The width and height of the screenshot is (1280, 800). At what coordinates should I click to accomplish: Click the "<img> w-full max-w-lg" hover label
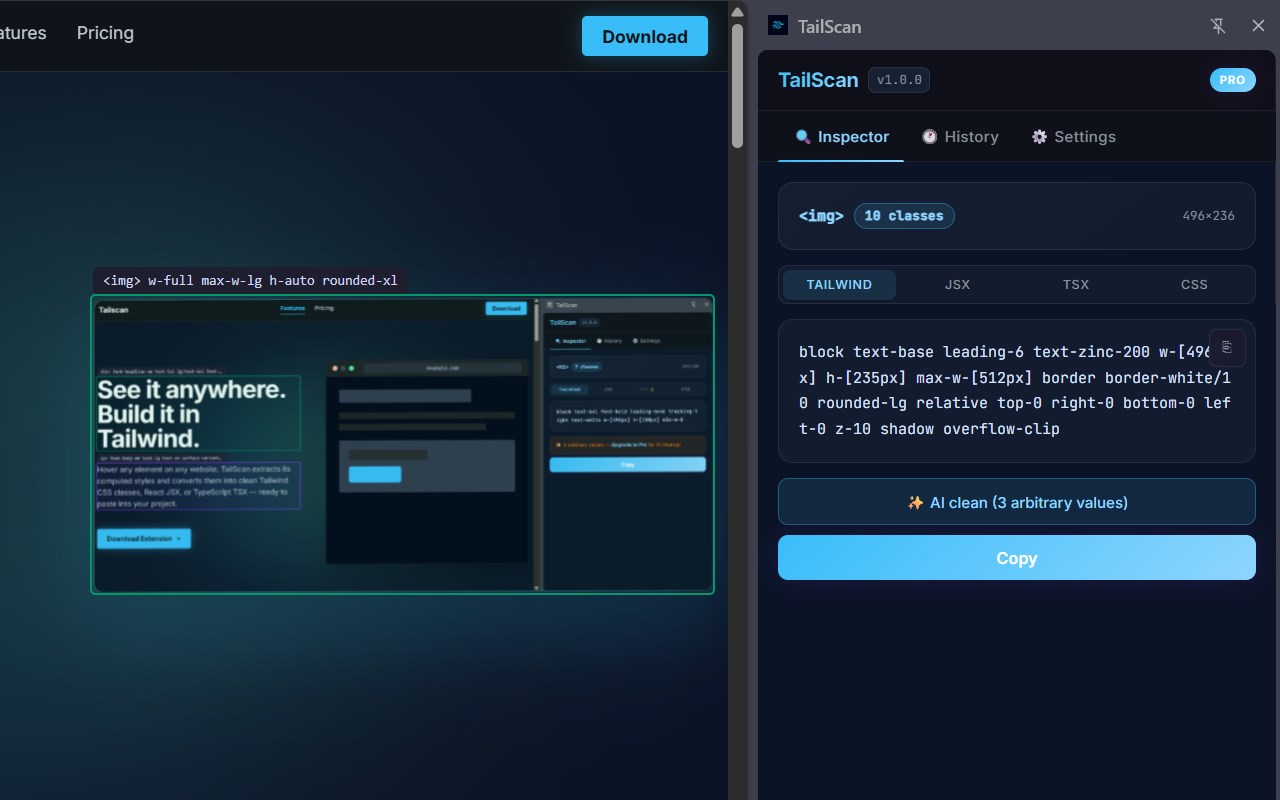[x=250, y=281]
